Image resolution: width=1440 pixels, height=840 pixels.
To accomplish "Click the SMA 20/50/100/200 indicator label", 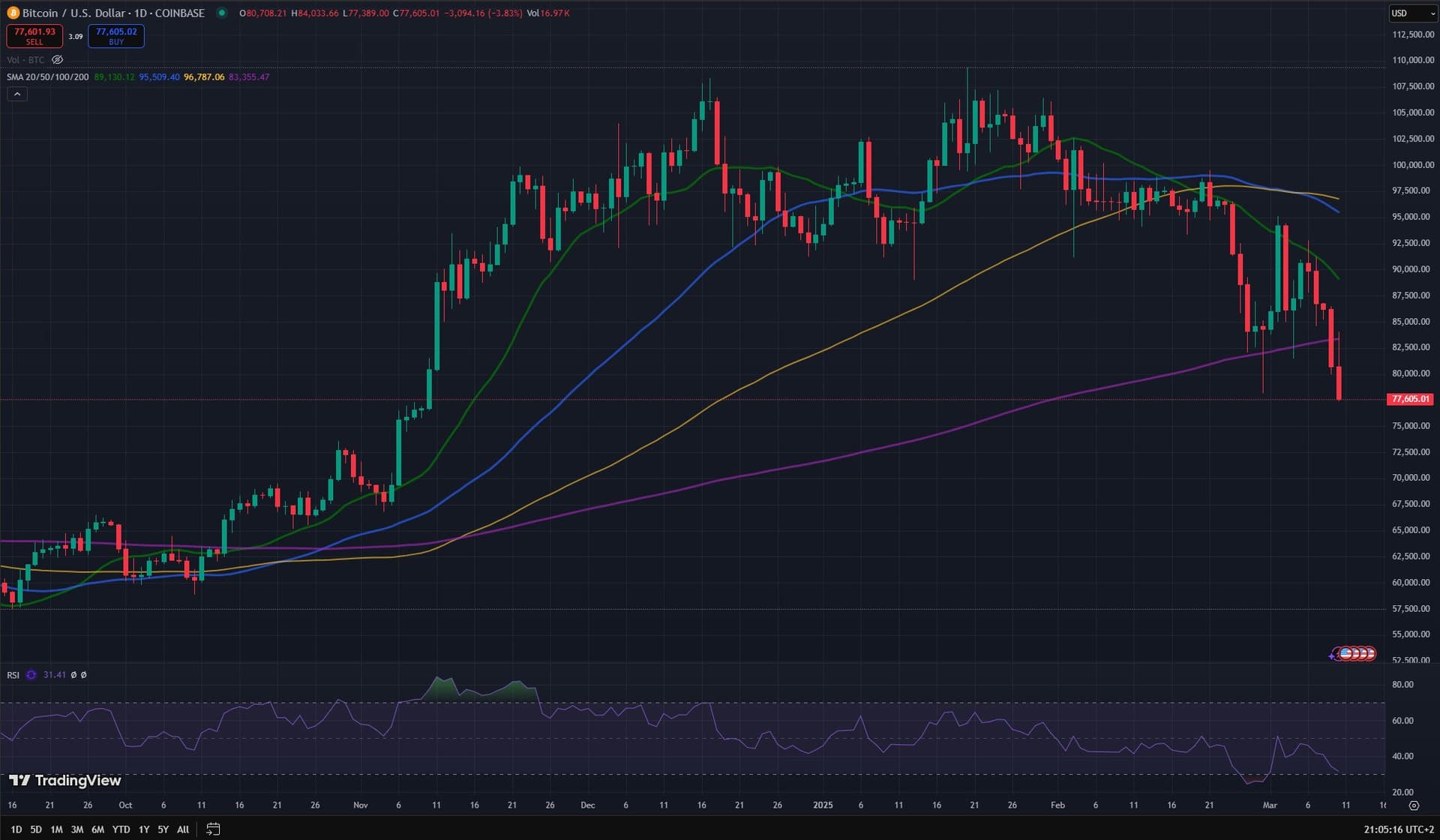I will (47, 77).
